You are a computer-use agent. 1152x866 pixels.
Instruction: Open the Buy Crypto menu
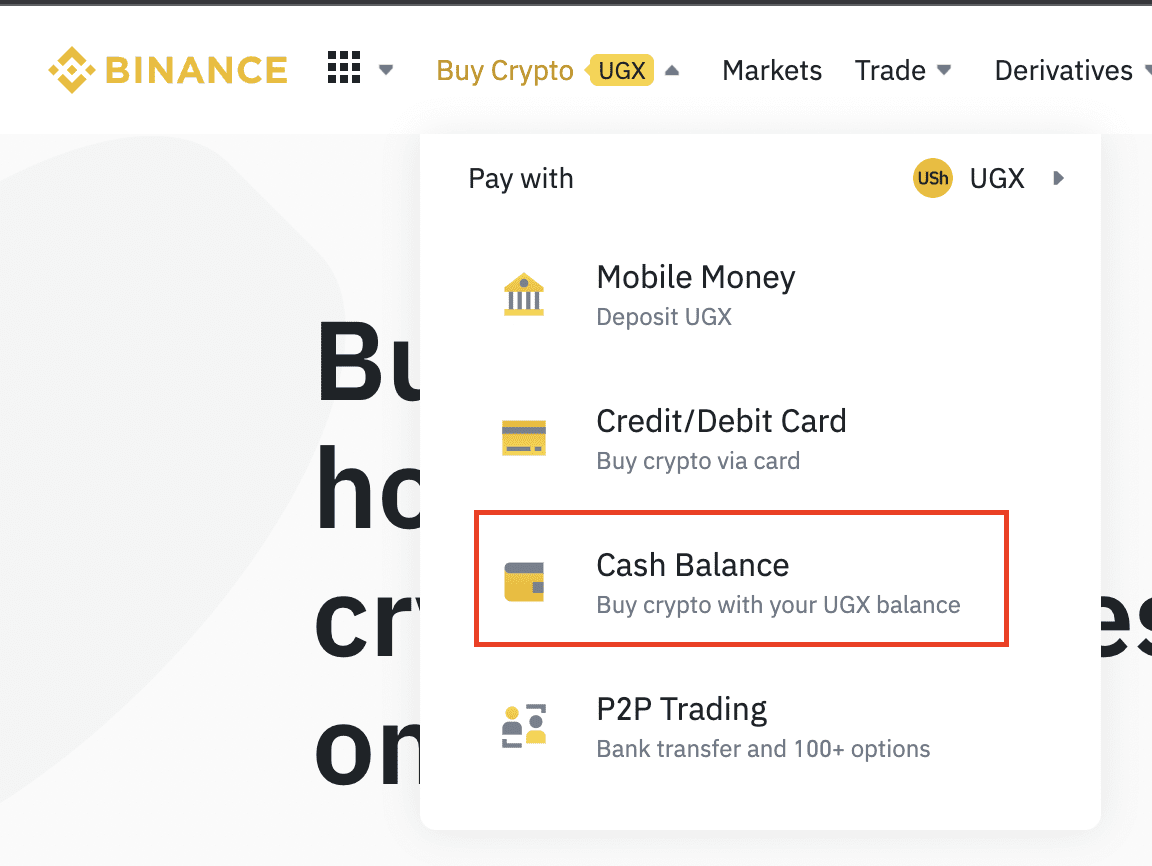point(504,70)
